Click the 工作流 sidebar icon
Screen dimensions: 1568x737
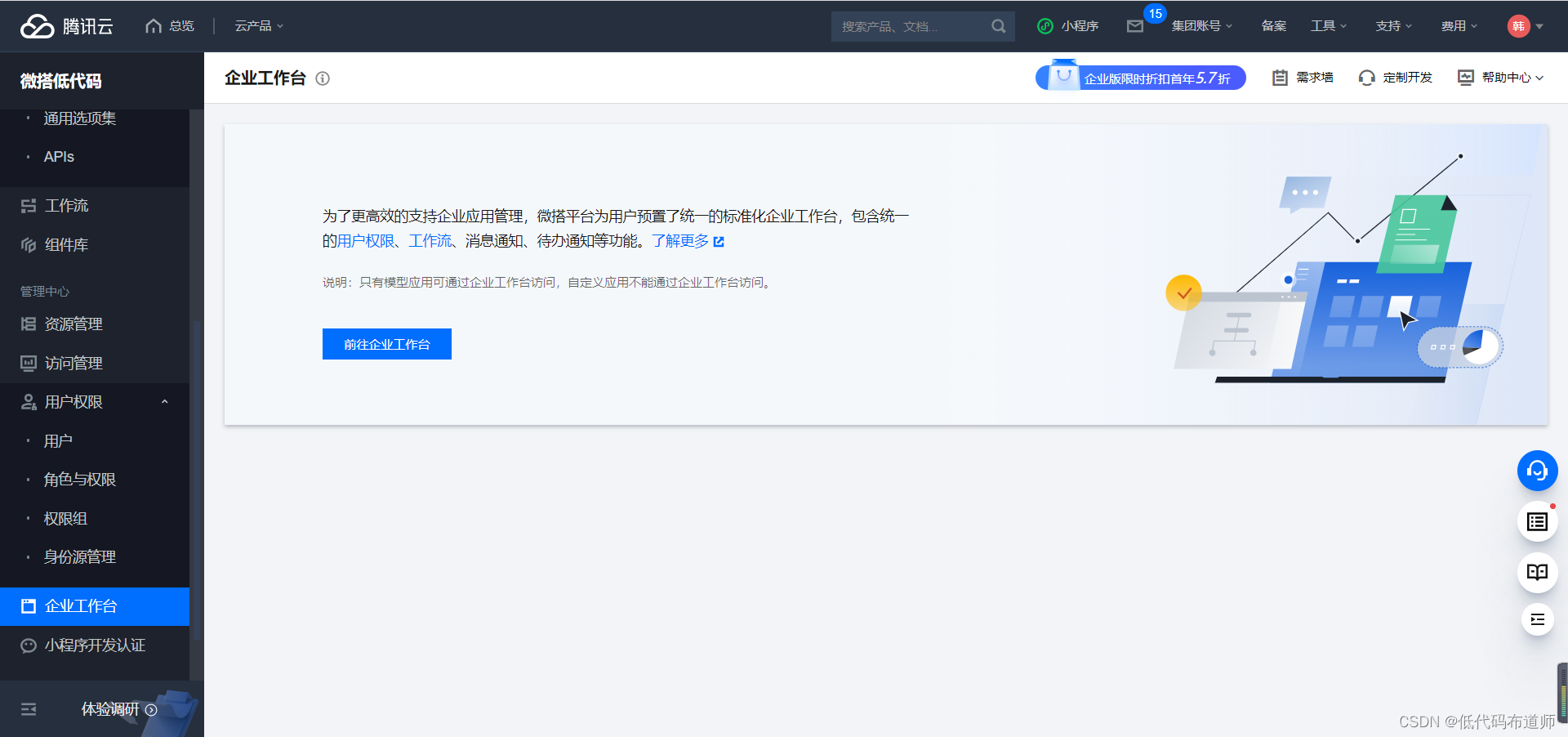[29, 206]
